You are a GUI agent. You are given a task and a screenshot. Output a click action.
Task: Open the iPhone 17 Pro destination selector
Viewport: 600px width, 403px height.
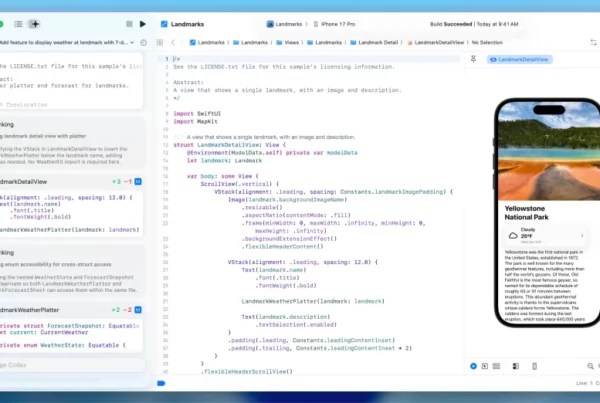(x=330, y=23)
